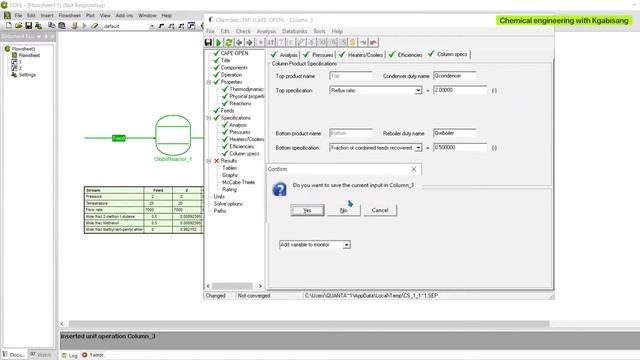Select the Feed stream label on flowsheet
The height and width of the screenshot is (360, 640).
[x=119, y=138]
